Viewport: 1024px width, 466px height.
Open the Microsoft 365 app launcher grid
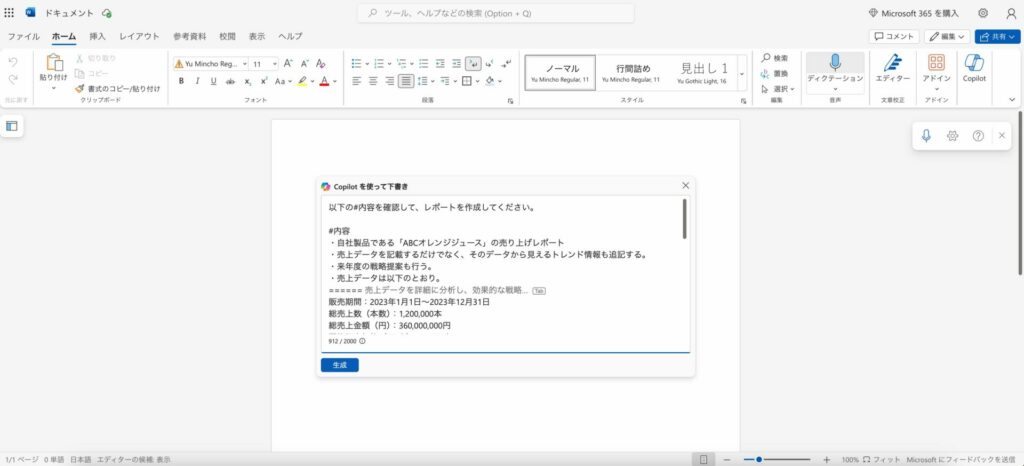pos(9,12)
